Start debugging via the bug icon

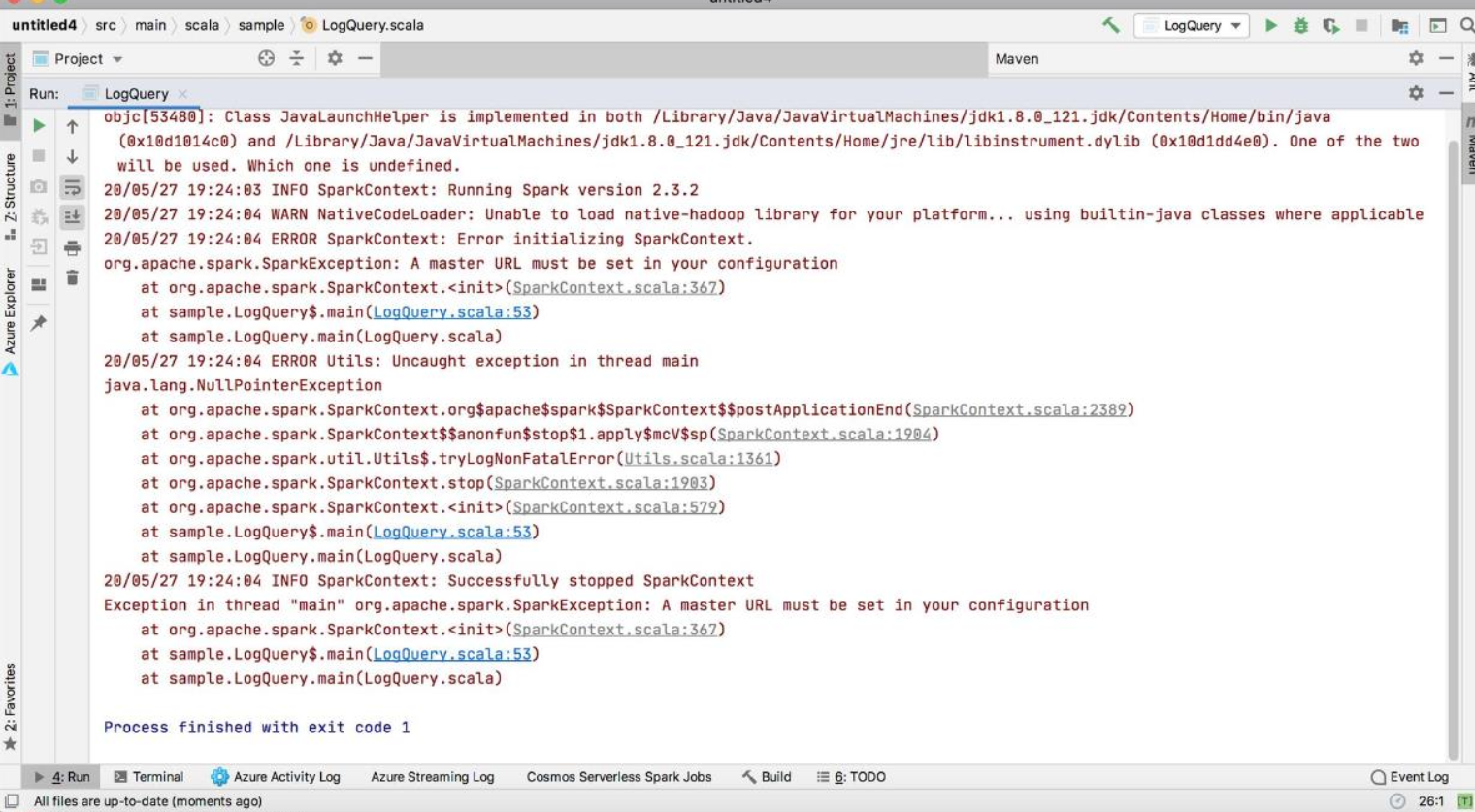1301,25
